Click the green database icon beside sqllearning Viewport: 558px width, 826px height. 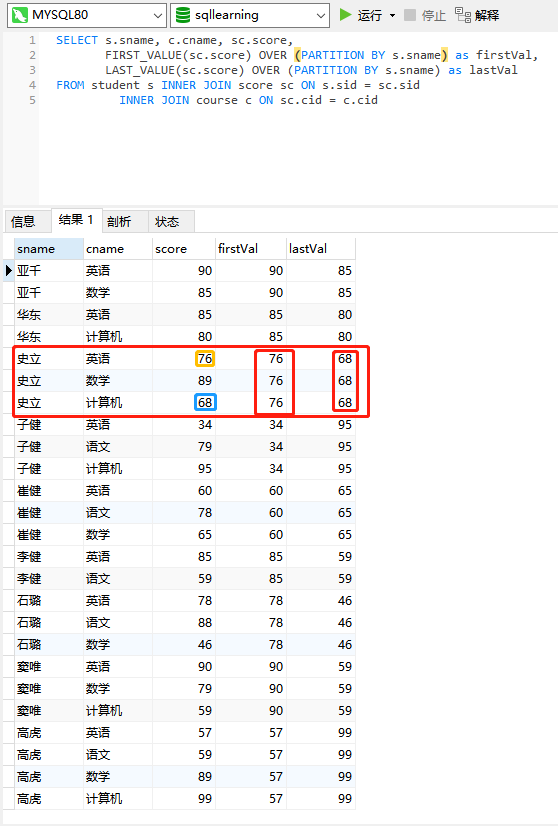[183, 15]
